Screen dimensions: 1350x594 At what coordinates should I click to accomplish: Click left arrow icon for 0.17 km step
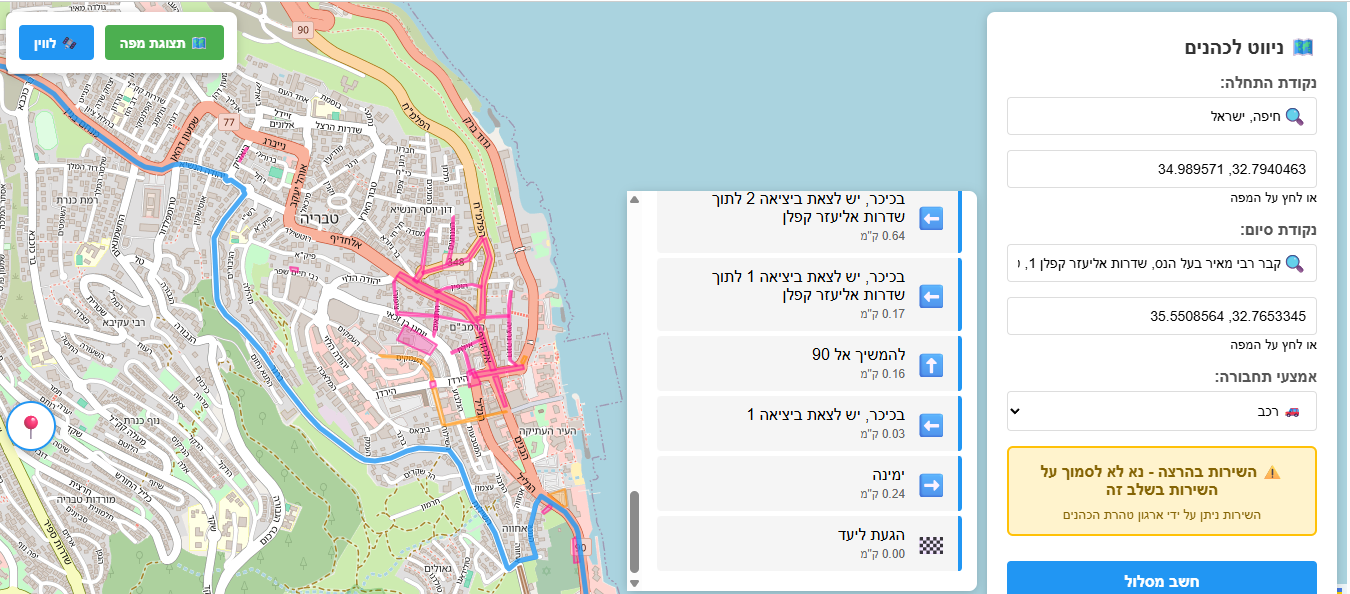coord(931,296)
